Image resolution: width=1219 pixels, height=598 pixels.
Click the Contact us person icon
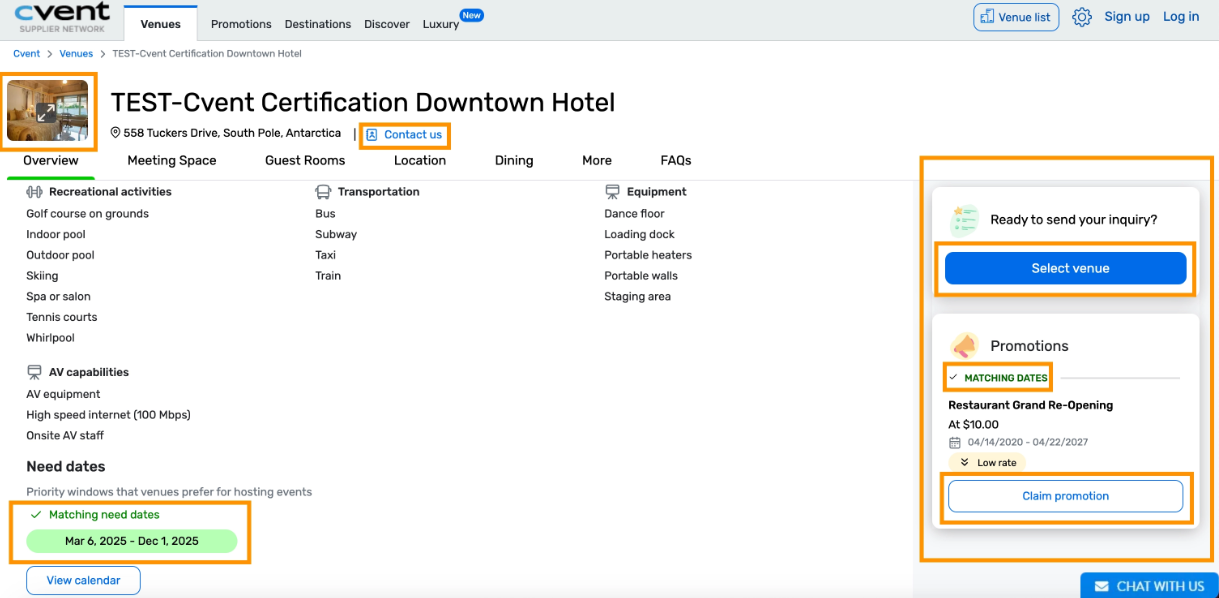tap(372, 135)
